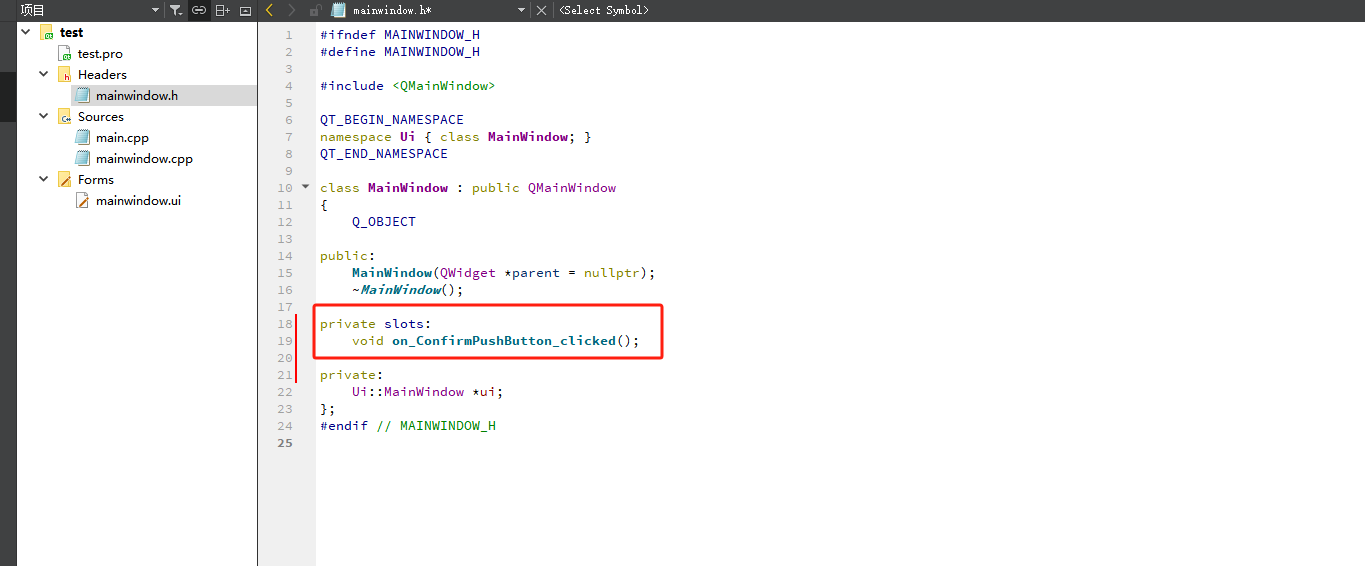Click the mainwindow.h file icon in tree
This screenshot has height=566, width=1365.
pos(83,95)
